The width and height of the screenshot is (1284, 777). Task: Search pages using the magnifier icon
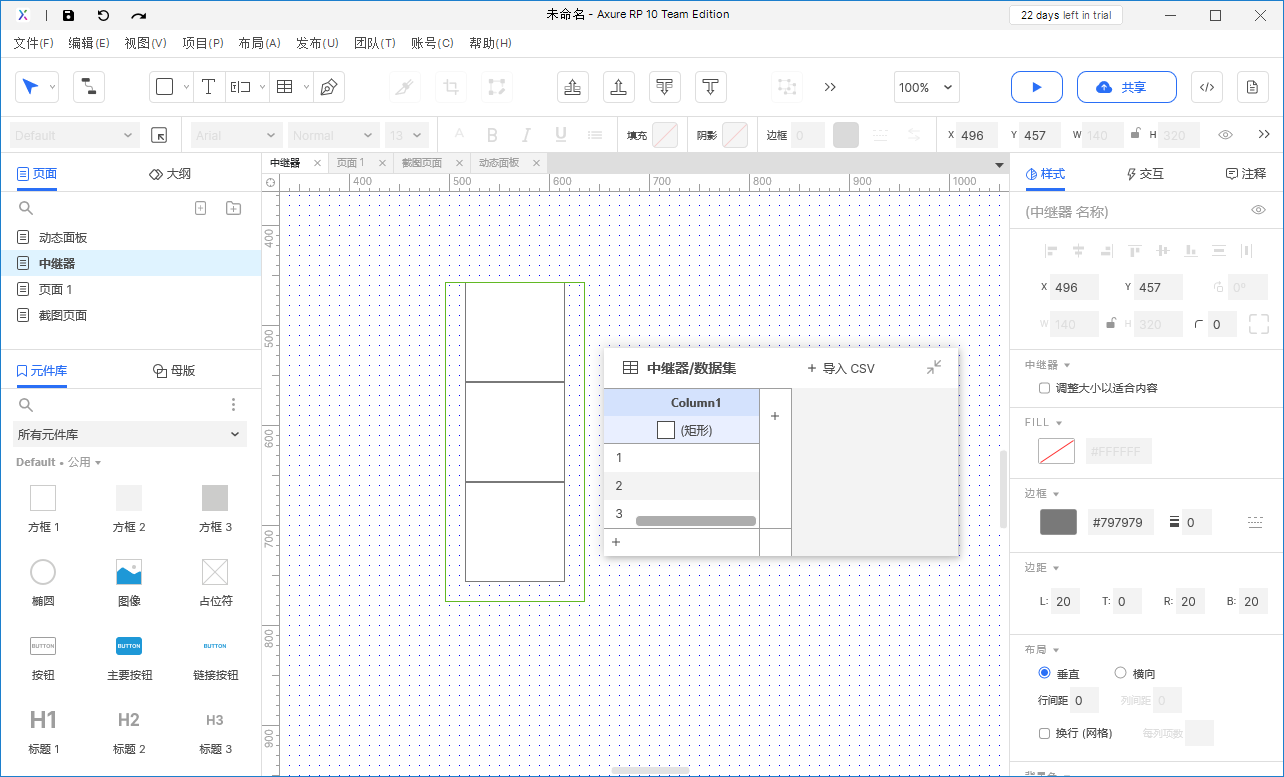(27, 208)
